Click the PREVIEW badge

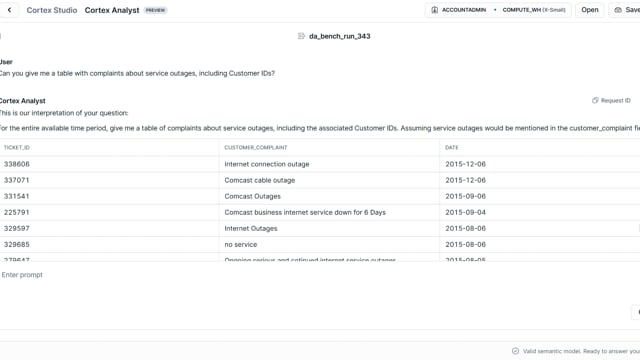click(155, 10)
